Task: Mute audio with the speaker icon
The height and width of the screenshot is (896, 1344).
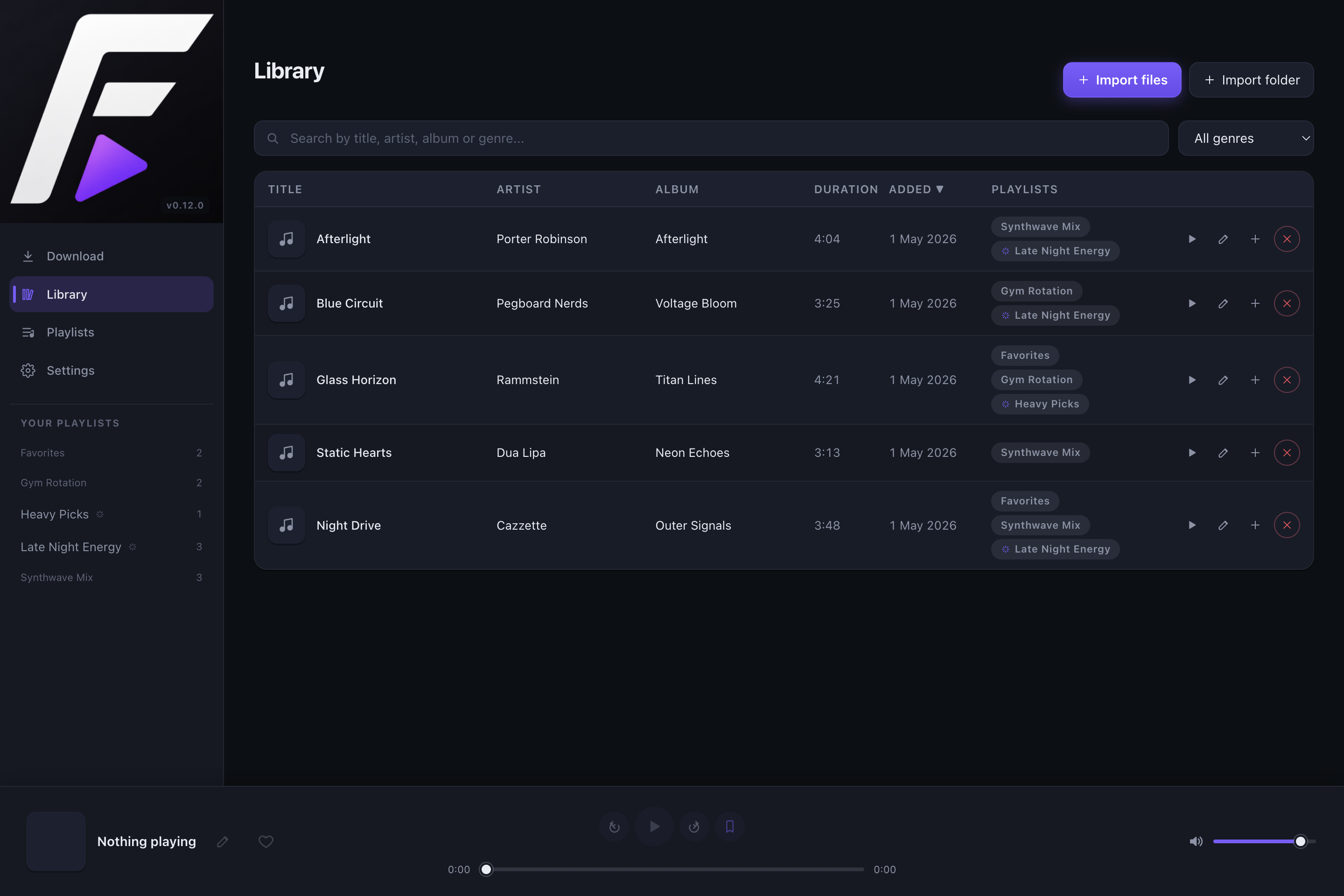Action: [1196, 841]
